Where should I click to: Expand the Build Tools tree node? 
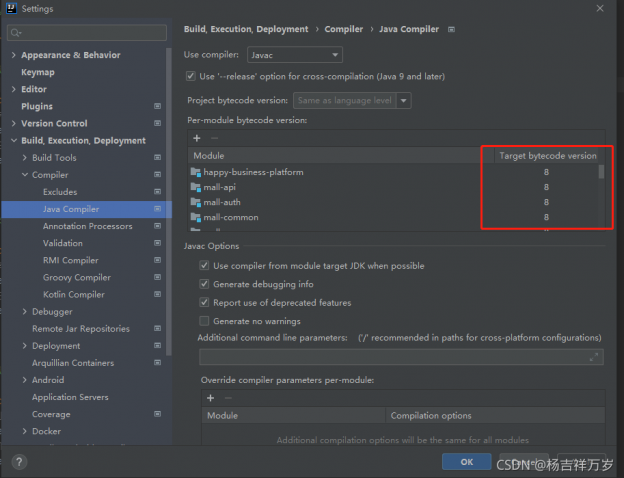coord(26,158)
